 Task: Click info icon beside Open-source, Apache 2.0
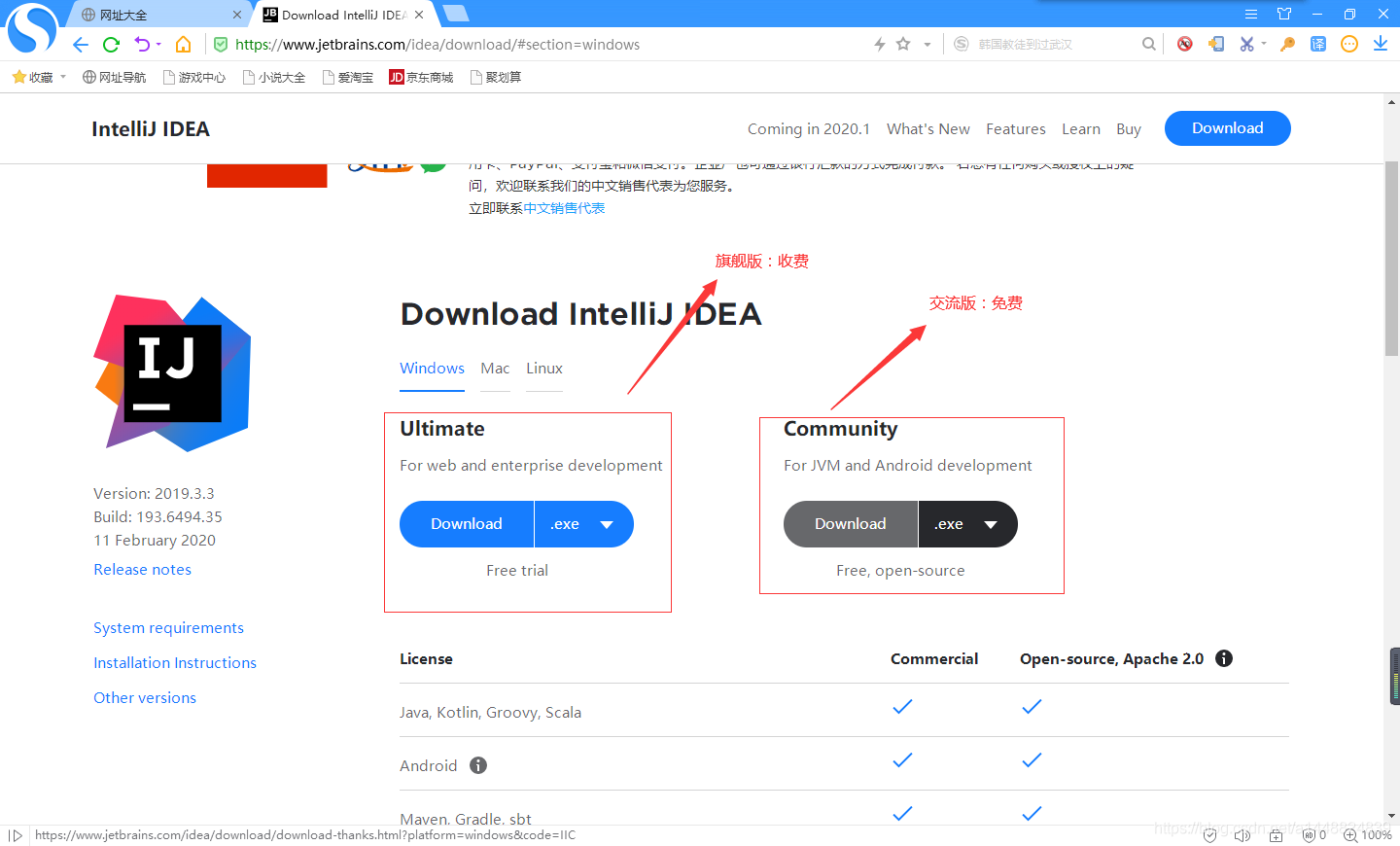click(x=1224, y=658)
